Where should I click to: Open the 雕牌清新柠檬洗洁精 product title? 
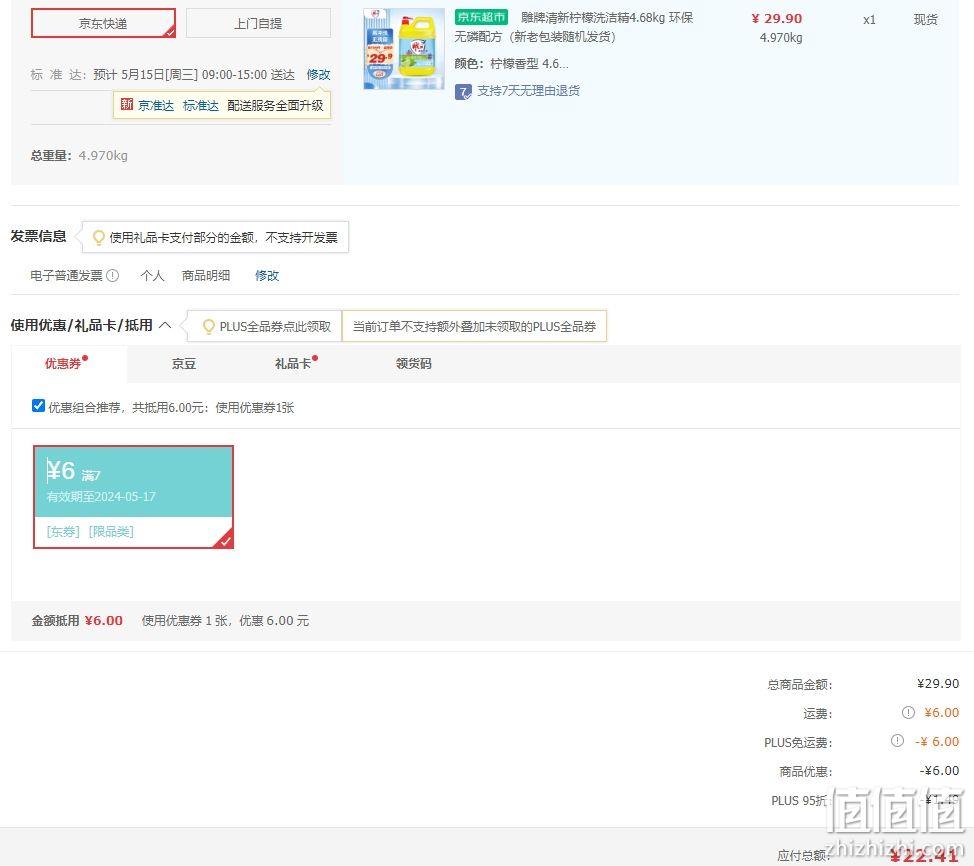[573, 27]
